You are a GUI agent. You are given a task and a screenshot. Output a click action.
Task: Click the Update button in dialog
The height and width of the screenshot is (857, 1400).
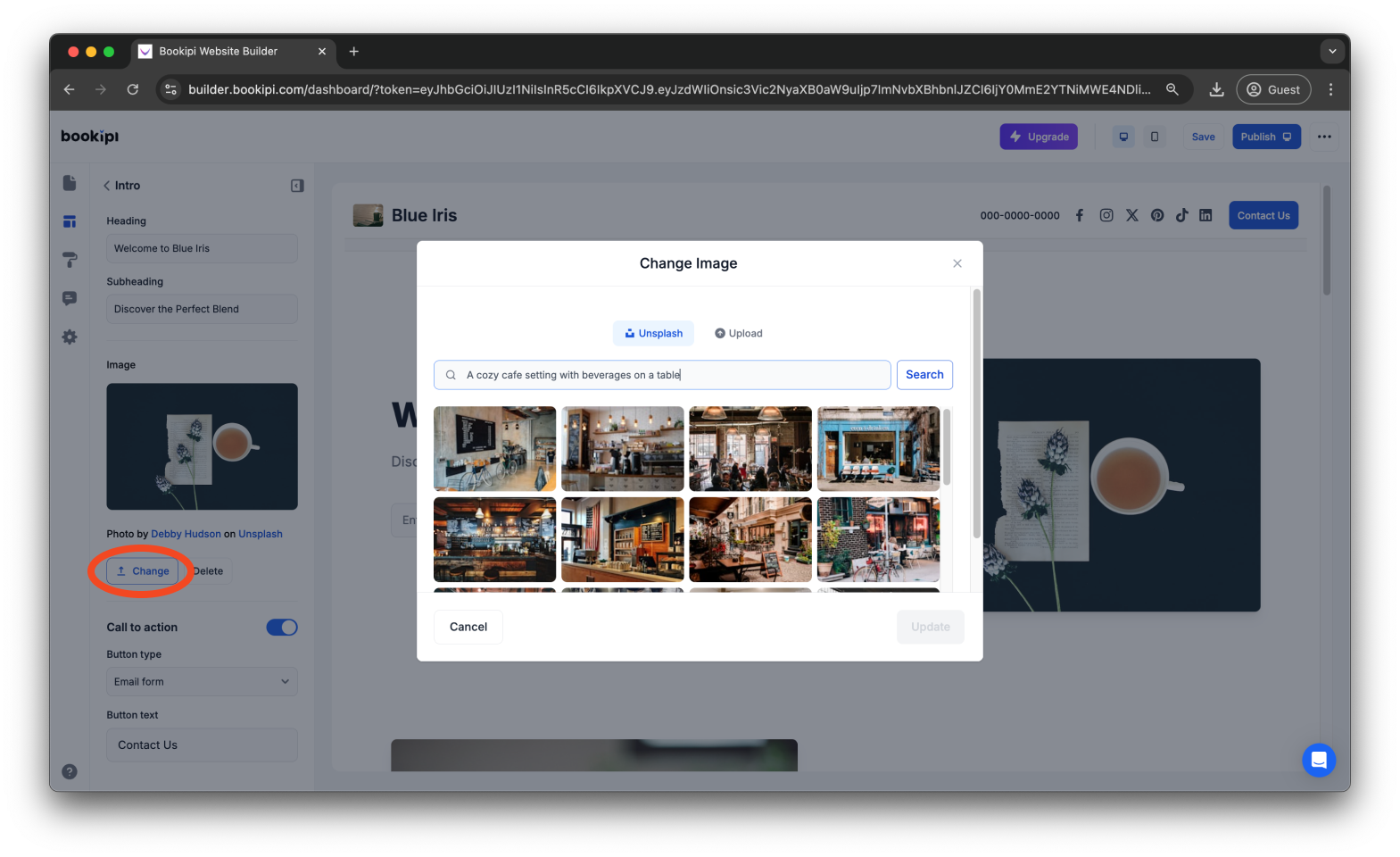[931, 627]
